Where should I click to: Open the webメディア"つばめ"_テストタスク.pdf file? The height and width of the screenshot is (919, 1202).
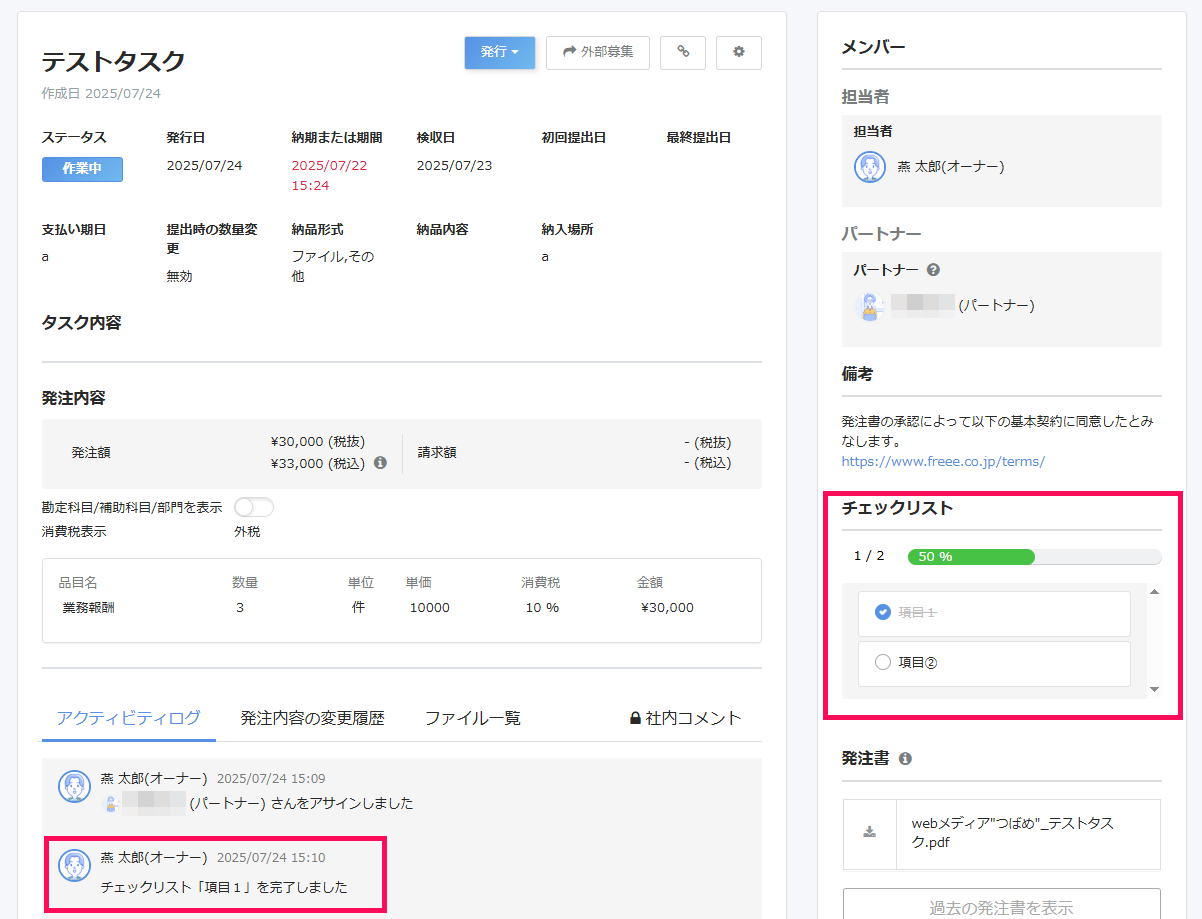(1012, 833)
